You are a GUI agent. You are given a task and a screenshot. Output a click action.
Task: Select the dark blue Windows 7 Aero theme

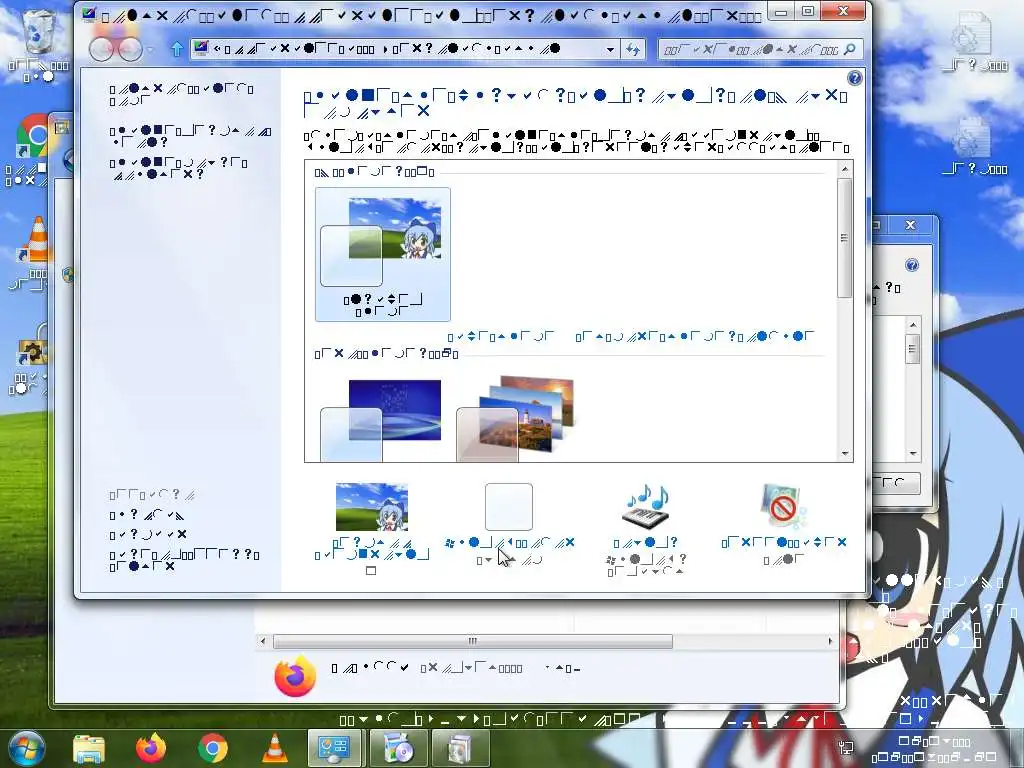point(381,418)
